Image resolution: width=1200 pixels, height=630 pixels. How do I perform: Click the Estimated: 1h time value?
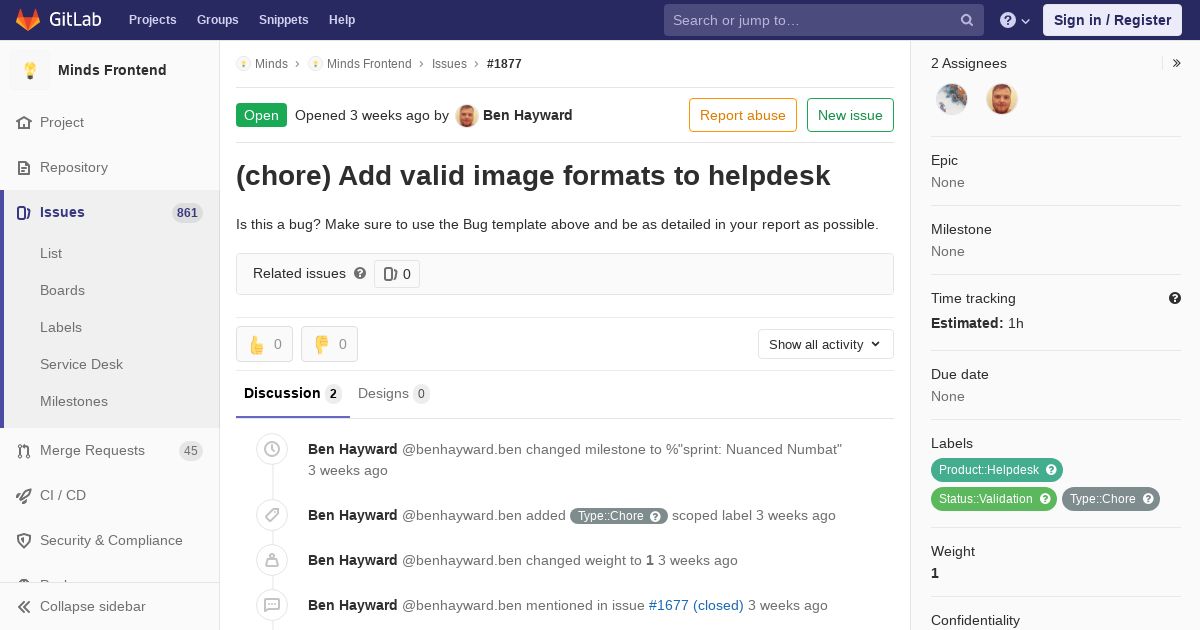click(x=977, y=323)
